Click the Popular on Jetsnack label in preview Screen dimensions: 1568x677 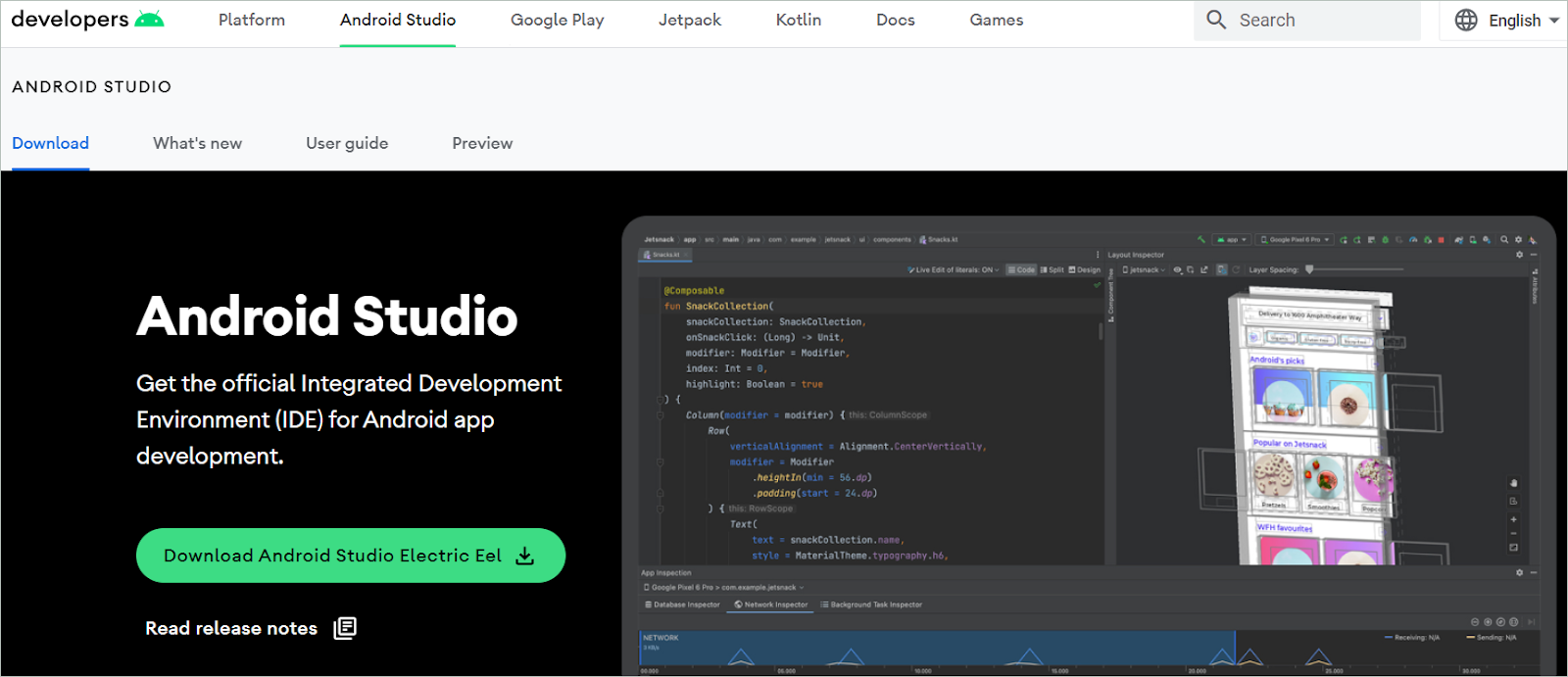pos(1290,444)
